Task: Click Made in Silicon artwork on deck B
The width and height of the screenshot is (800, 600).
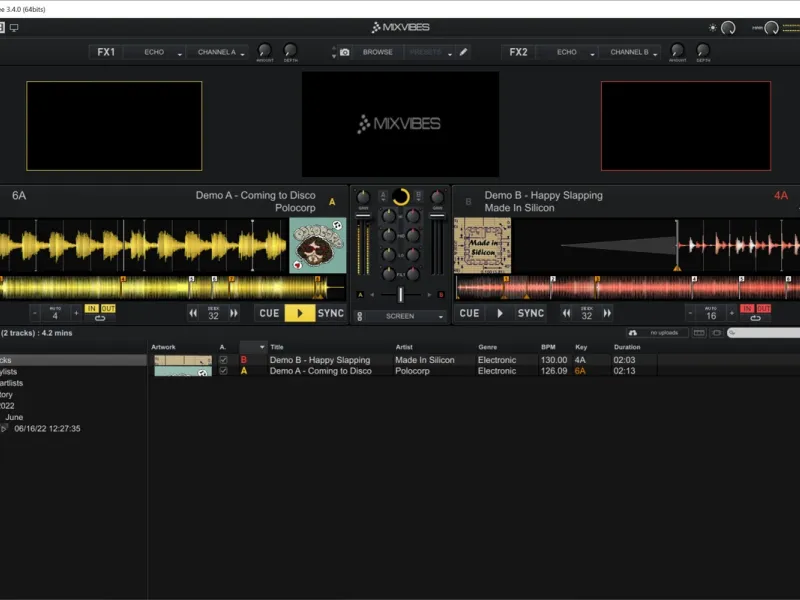Action: pos(483,245)
